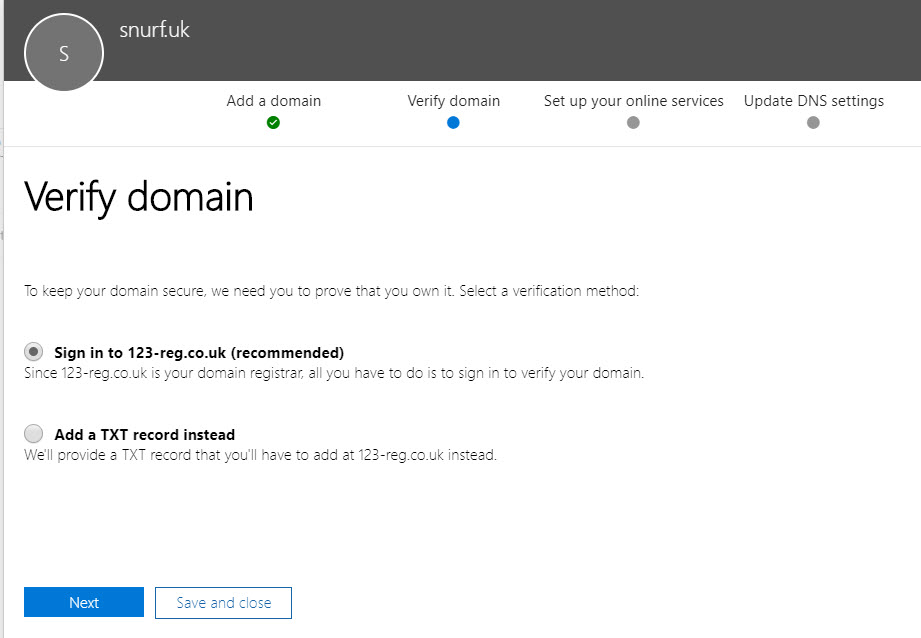Open Set up your online services step
This screenshot has width=921, height=638.
[x=633, y=101]
